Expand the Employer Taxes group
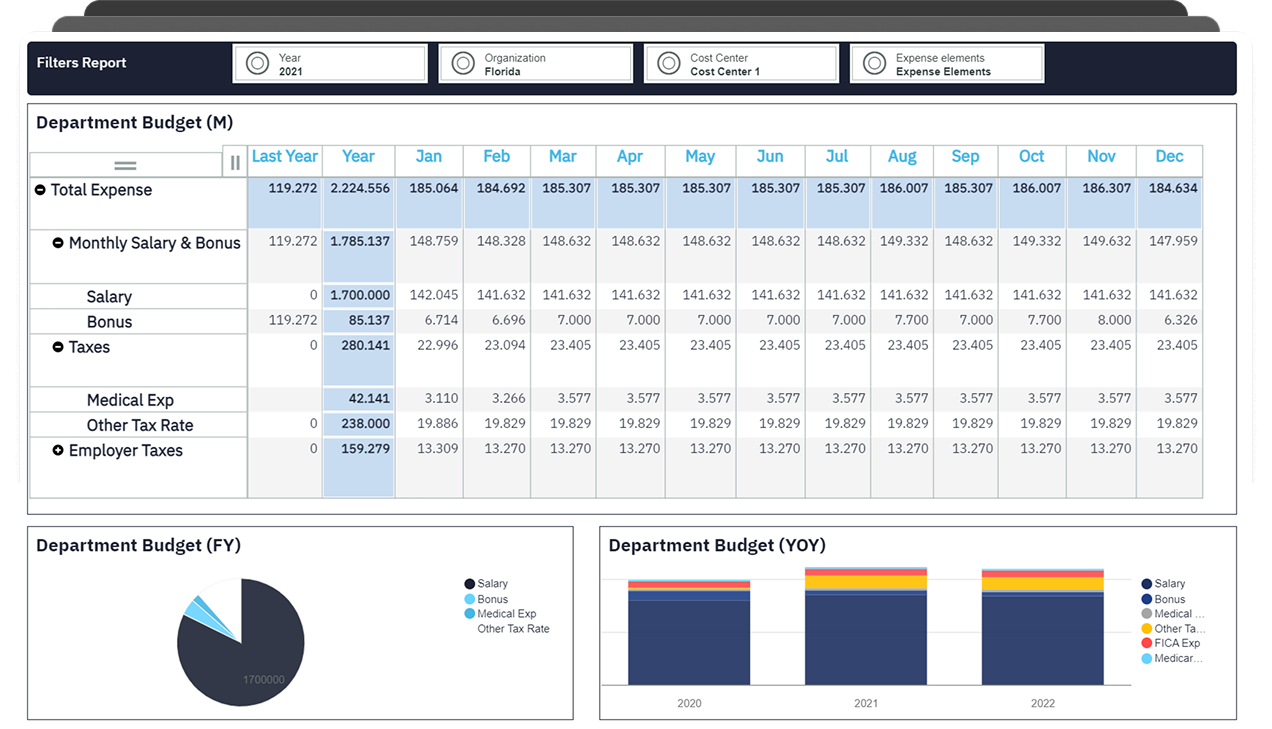The width and height of the screenshot is (1272, 729). (58, 451)
